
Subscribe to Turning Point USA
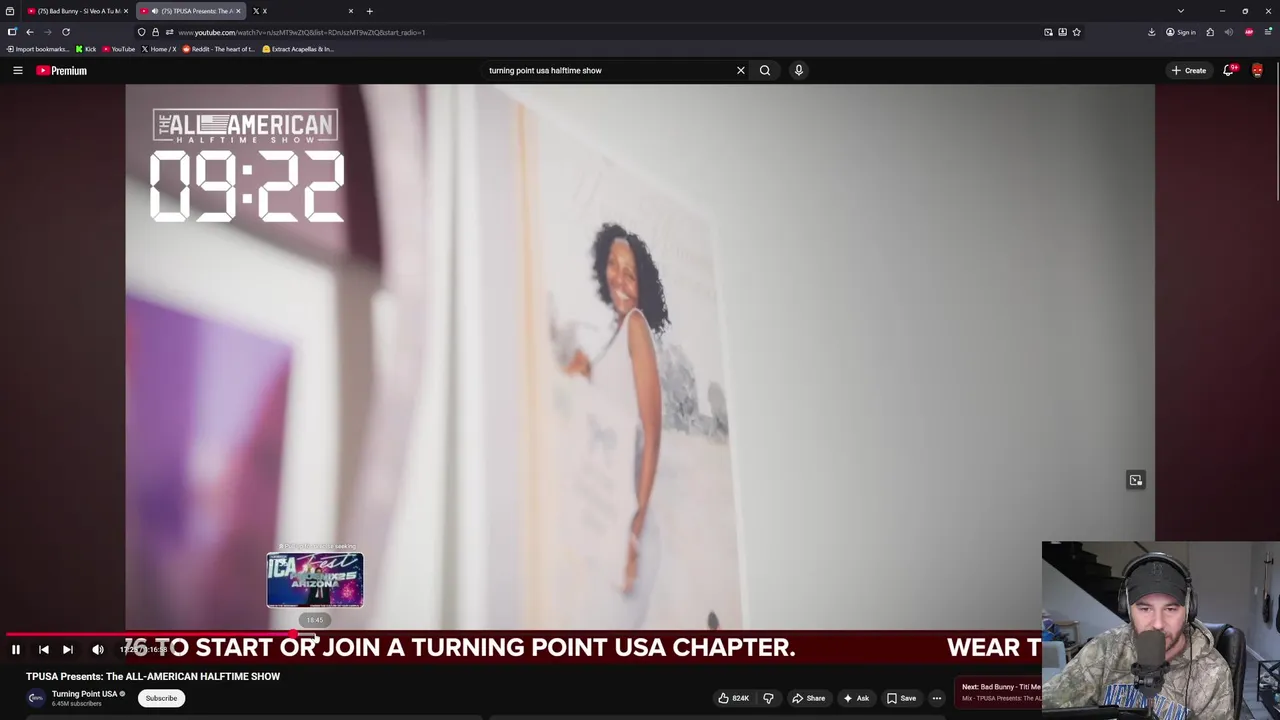(161, 698)
